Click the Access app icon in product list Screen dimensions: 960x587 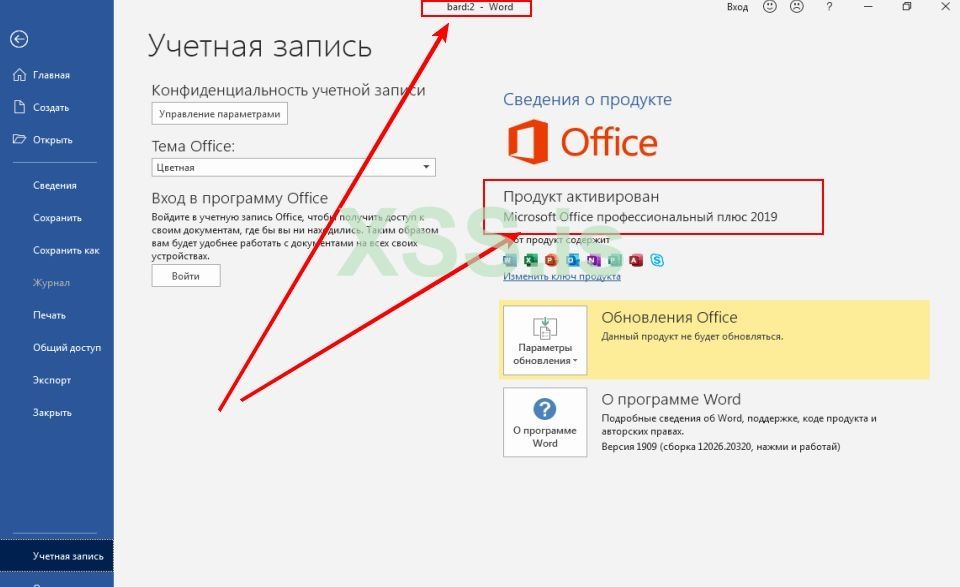tap(636, 260)
